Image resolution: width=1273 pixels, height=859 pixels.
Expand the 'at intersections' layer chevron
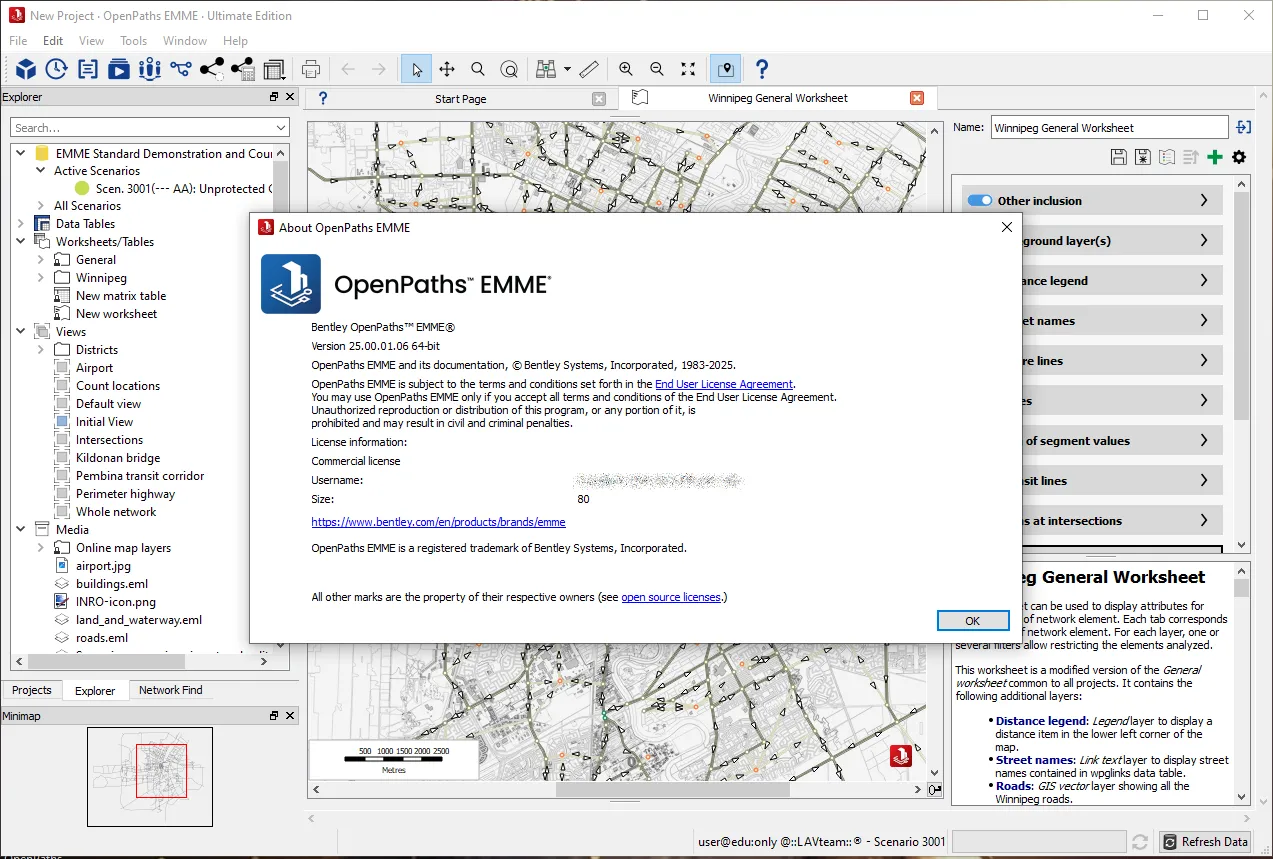1204,520
